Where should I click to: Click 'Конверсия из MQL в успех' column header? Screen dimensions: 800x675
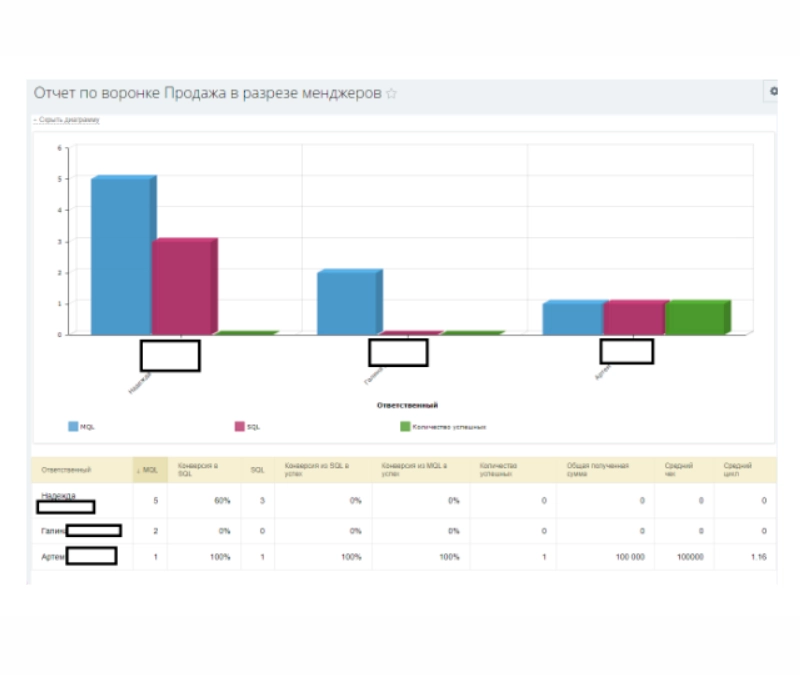pyautogui.click(x=414, y=469)
